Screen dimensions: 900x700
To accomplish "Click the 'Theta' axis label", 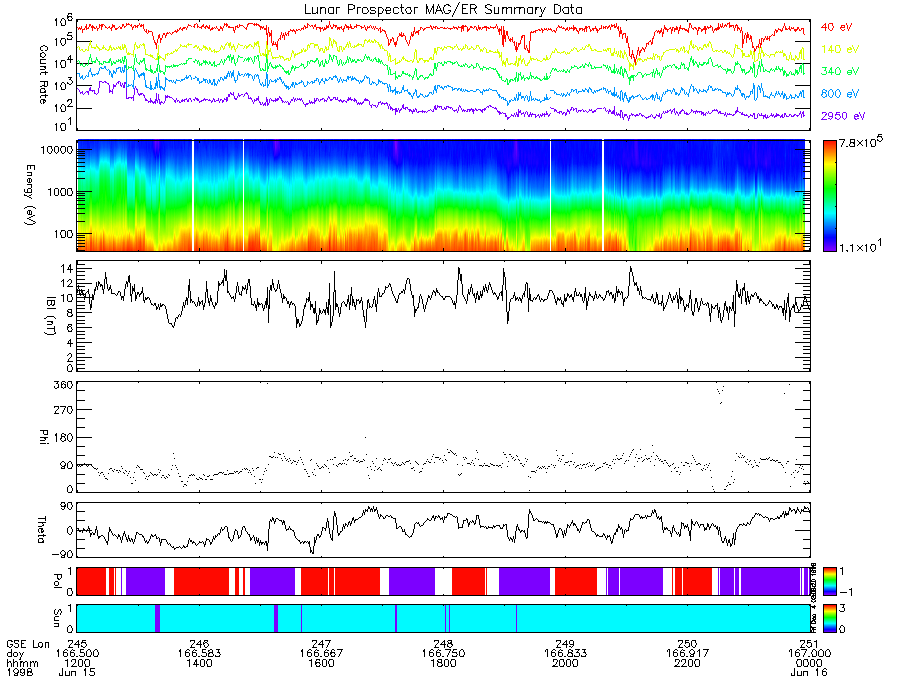I will coord(42,530).
